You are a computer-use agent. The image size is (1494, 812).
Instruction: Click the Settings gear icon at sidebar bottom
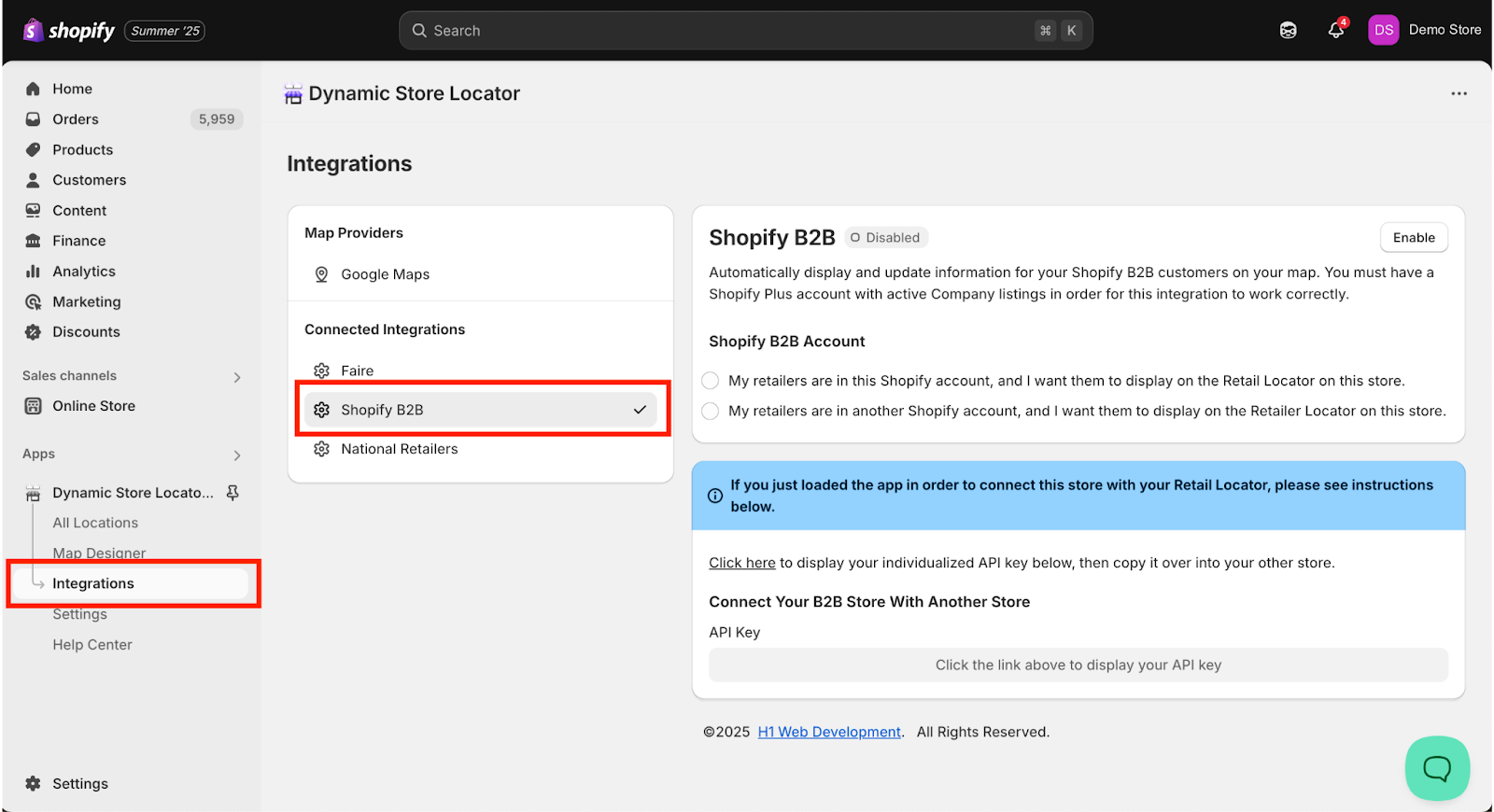tap(33, 784)
